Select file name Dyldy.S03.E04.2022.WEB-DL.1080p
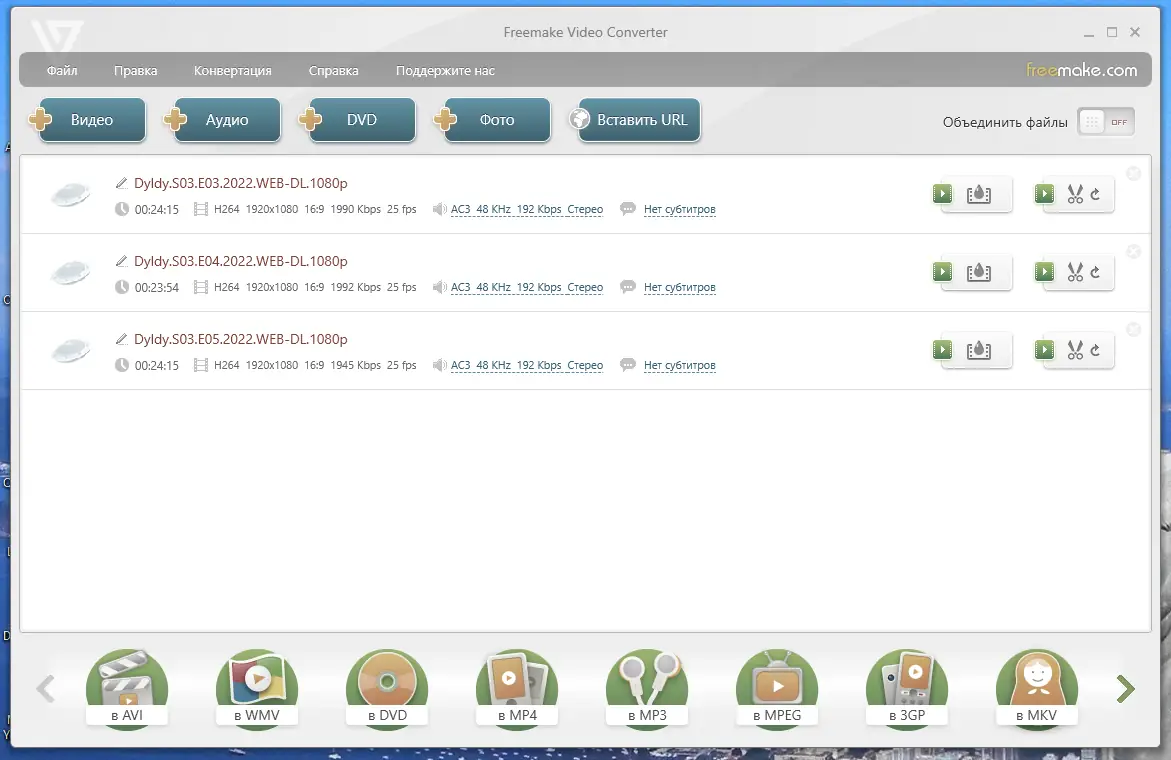The image size is (1171, 760). (240, 261)
